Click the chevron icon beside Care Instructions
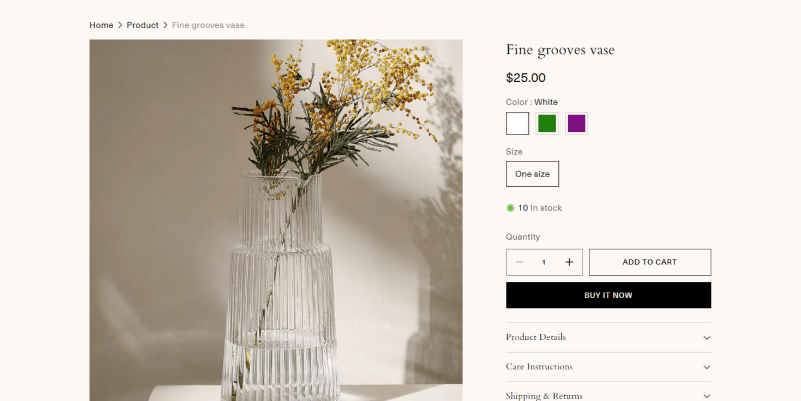 pos(706,367)
